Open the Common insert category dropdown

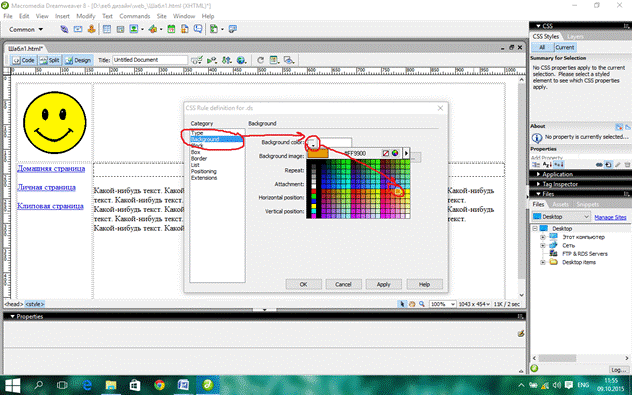point(26,29)
